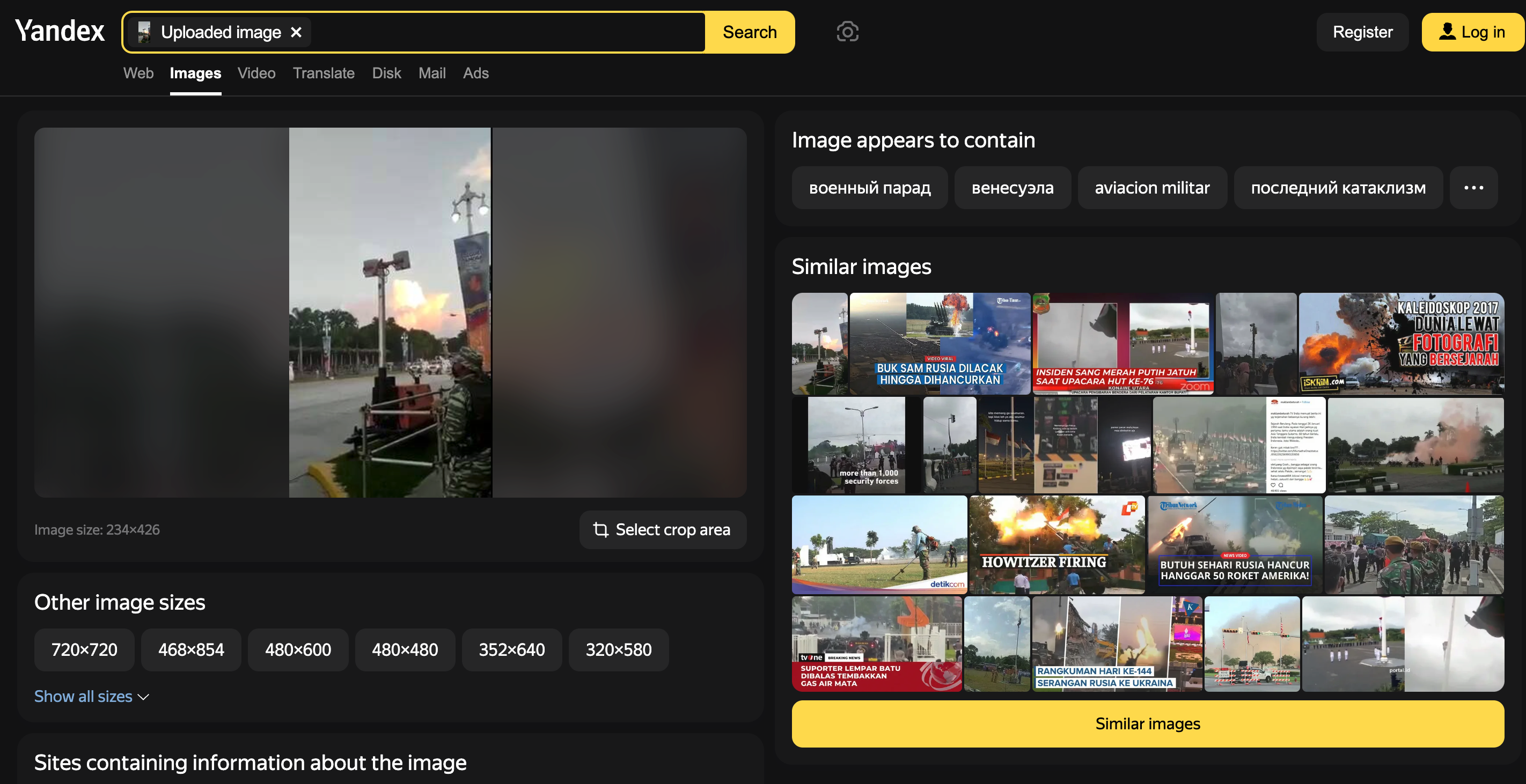The width and height of the screenshot is (1526, 784).
Task: Open the yellow Similar images button
Action: point(1148,723)
